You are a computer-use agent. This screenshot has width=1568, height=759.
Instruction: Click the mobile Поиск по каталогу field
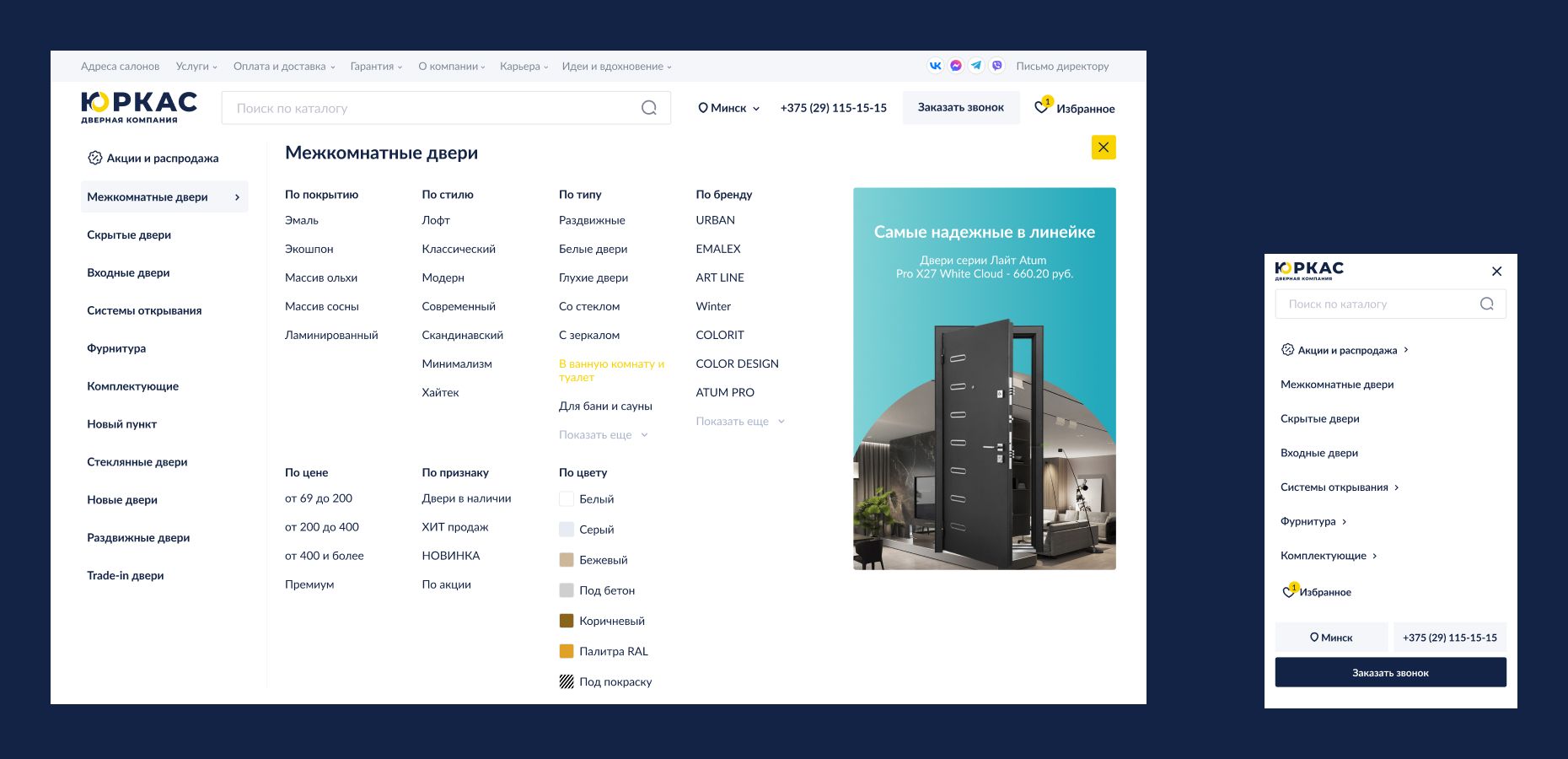click(1378, 304)
